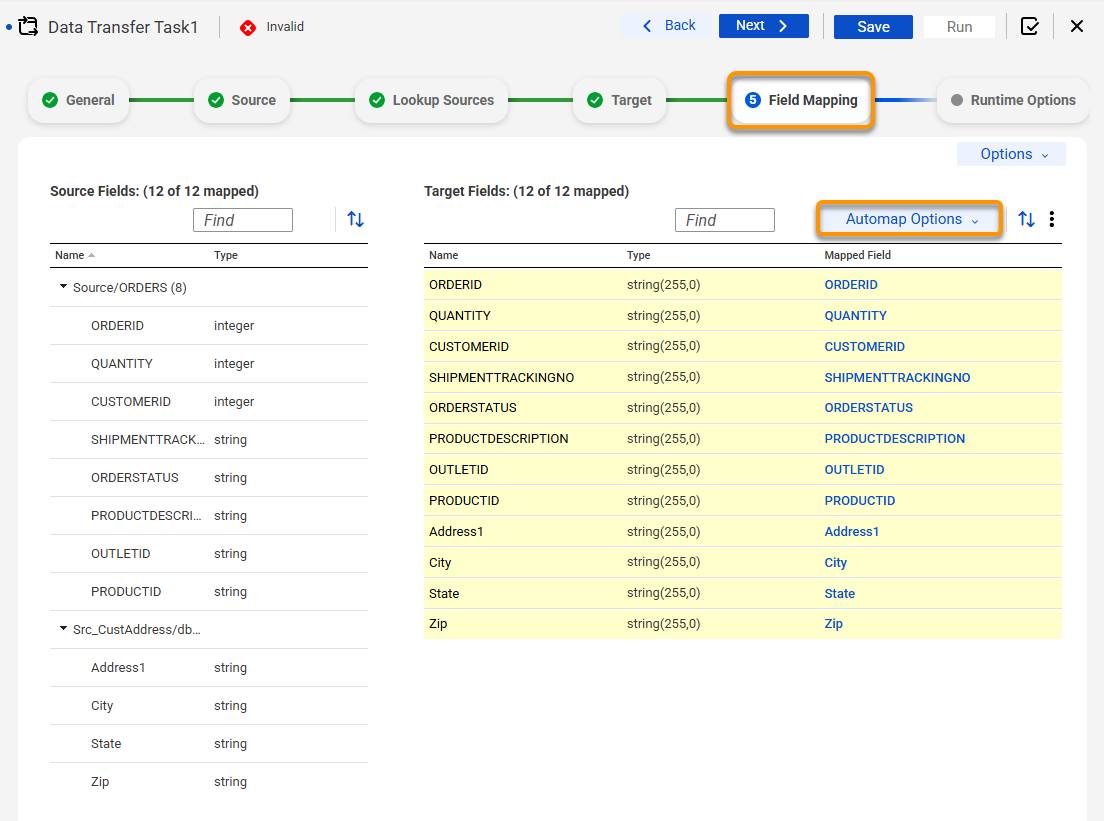This screenshot has height=821, width=1104.
Task: Open mapped field State link
Action: click(839, 594)
